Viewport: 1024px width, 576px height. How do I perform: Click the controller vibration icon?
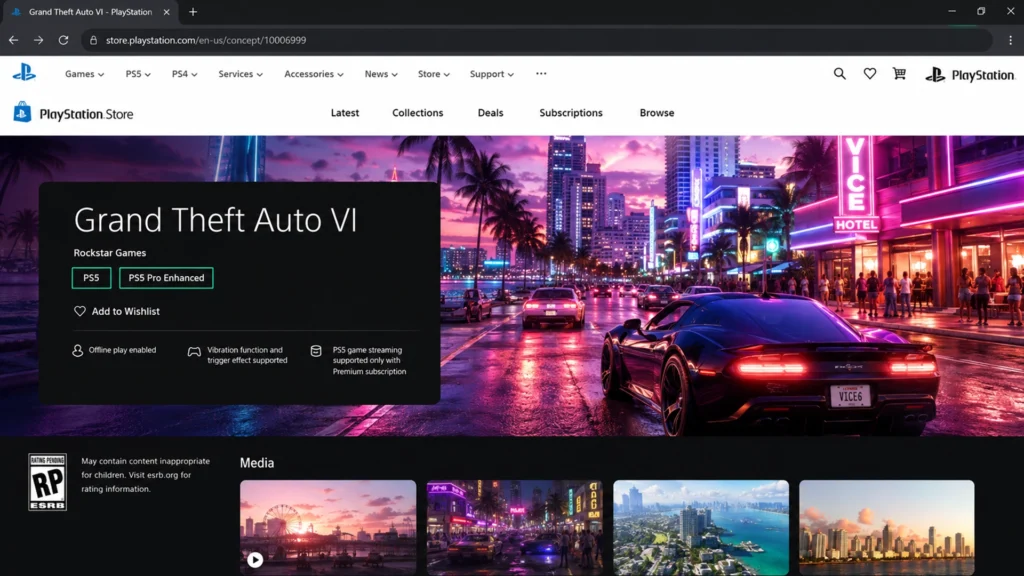pos(194,352)
